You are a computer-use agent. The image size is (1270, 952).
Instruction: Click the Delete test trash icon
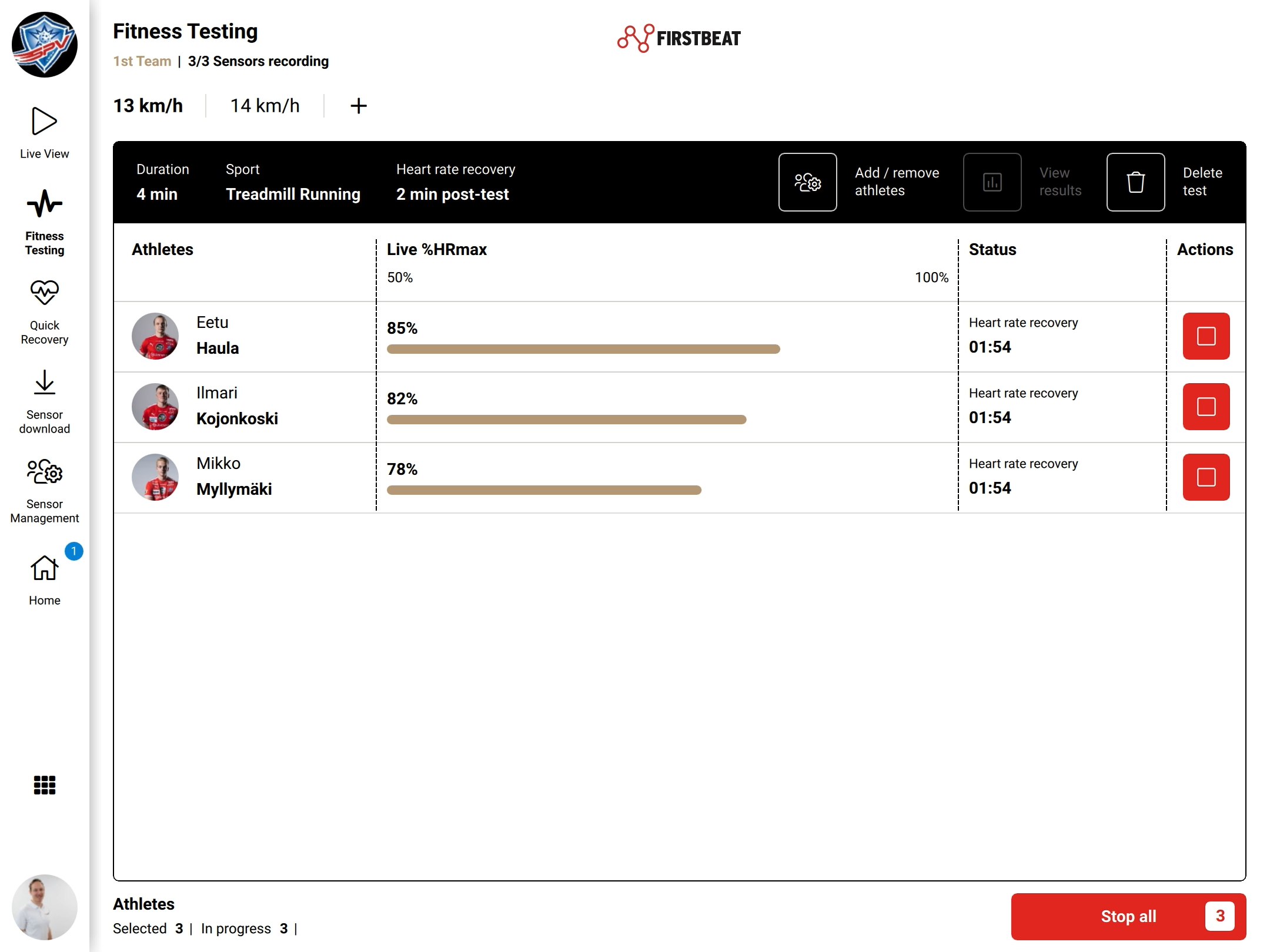click(x=1135, y=182)
